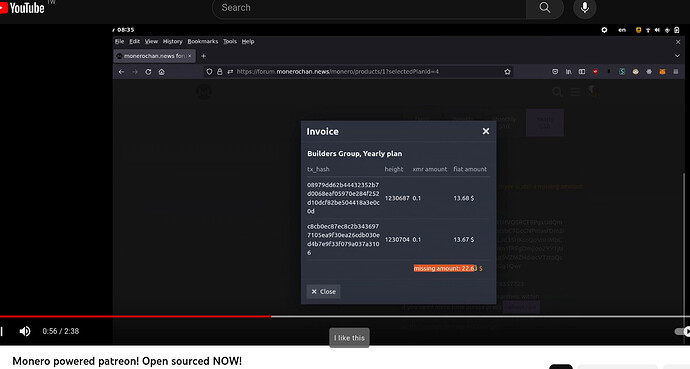Start voice search with the microphone
This screenshot has width=690, height=369.
click(x=584, y=8)
